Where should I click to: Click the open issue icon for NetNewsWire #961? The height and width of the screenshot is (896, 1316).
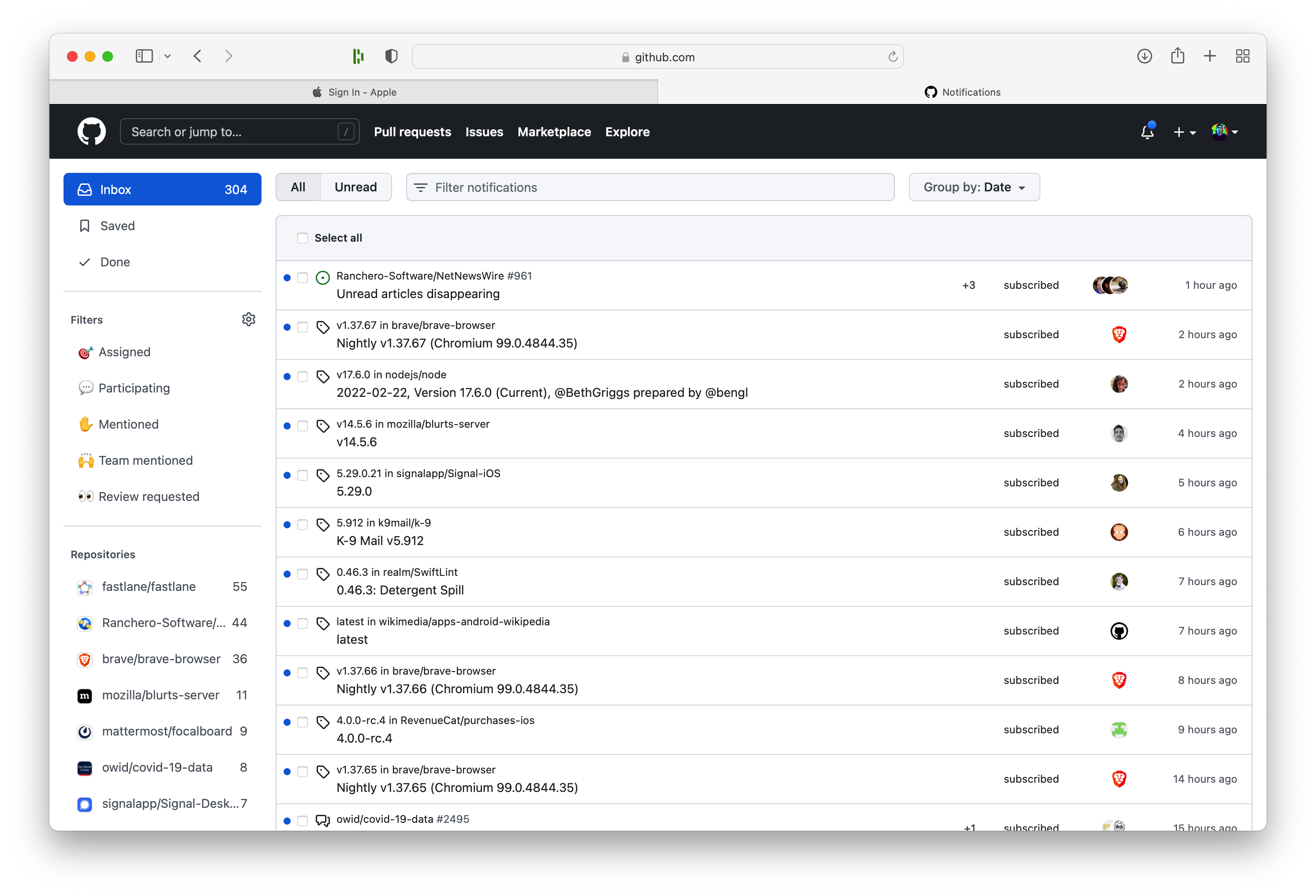323,277
